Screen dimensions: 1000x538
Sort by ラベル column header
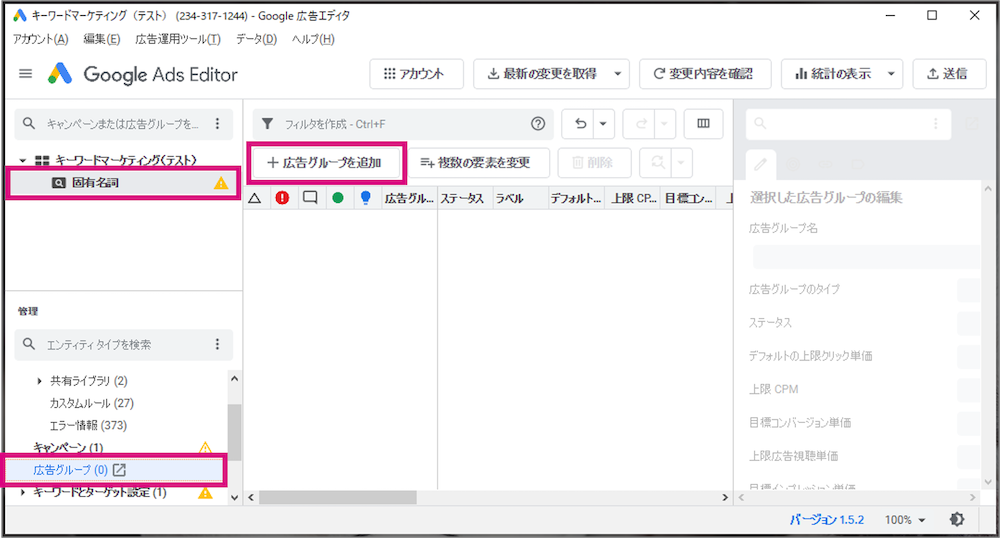[521, 198]
